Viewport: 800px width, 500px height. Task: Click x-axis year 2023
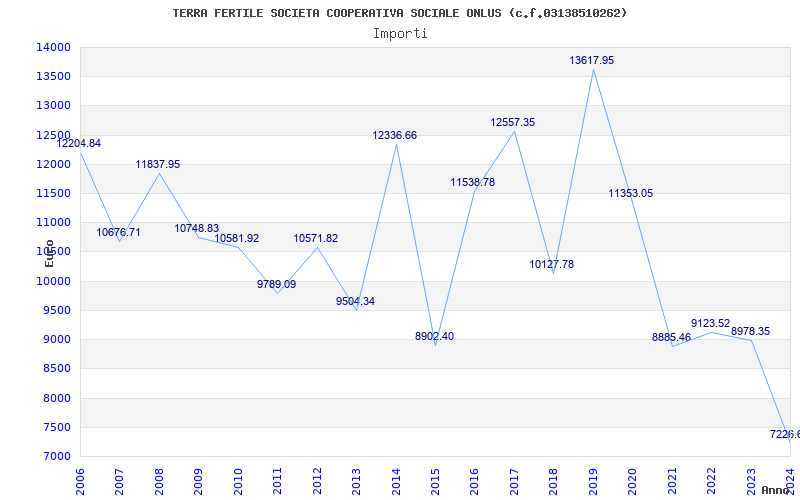(752, 481)
